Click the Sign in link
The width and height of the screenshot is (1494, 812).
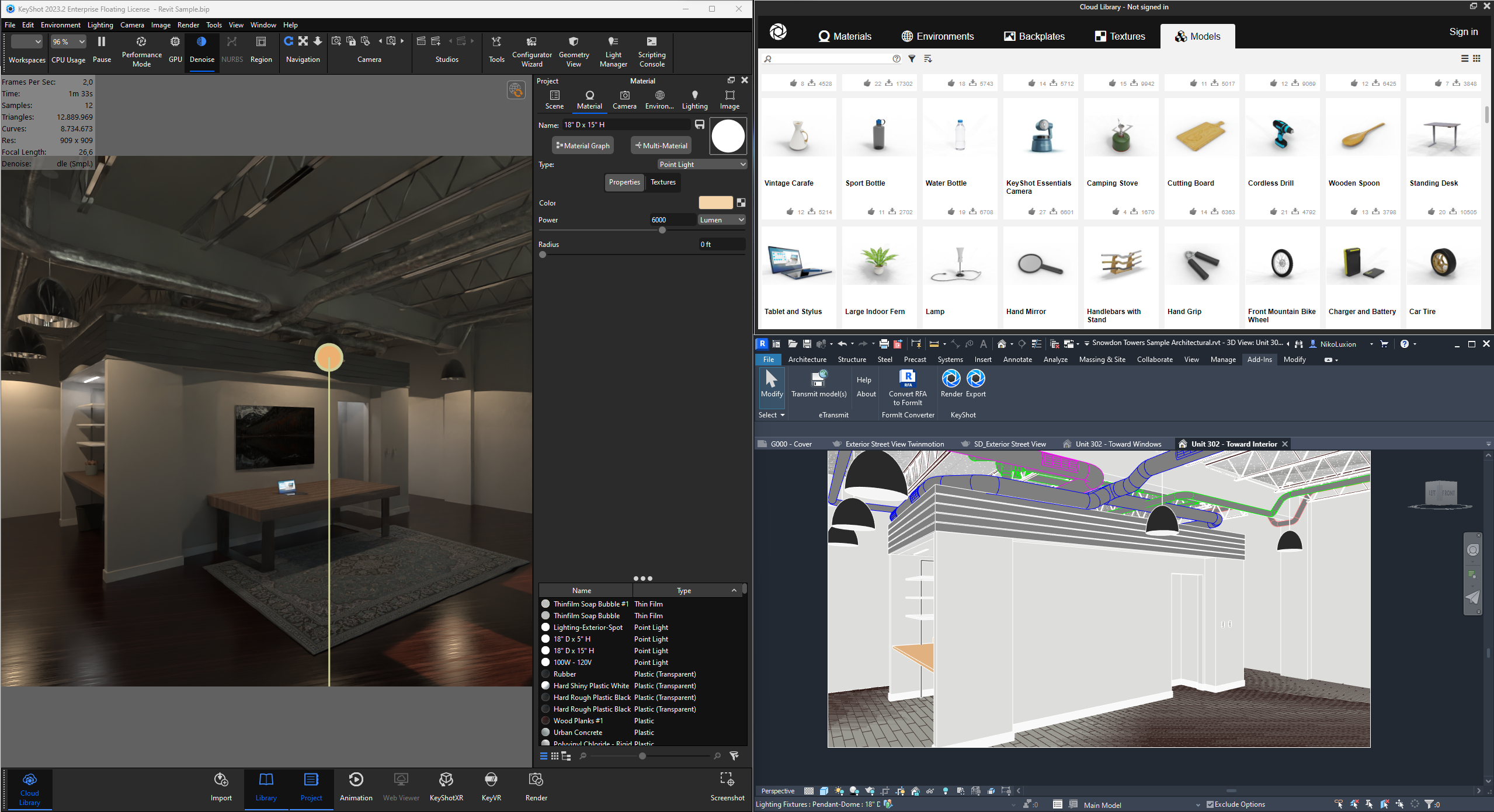pos(1463,32)
